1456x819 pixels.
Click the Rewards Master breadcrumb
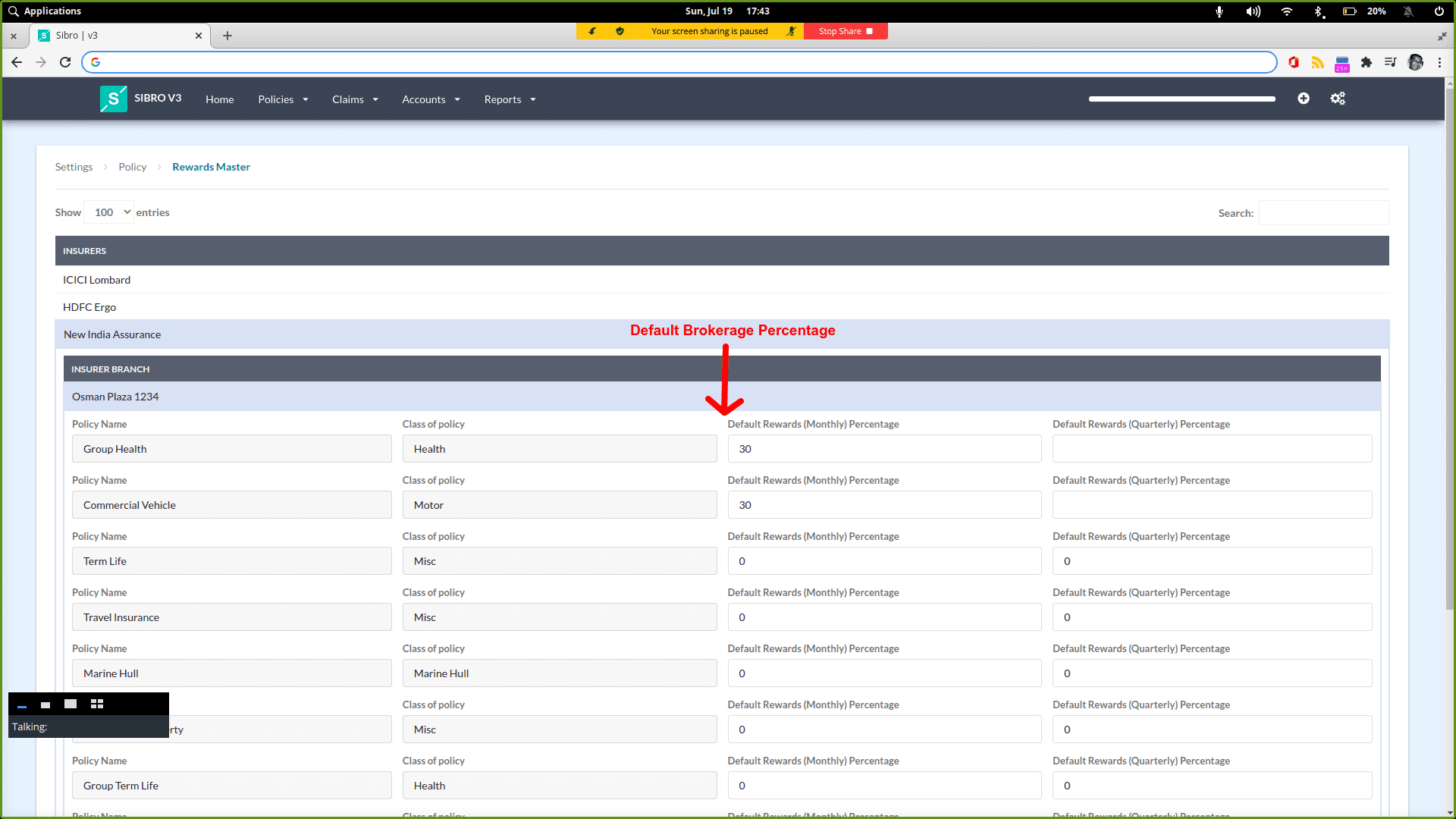211,167
